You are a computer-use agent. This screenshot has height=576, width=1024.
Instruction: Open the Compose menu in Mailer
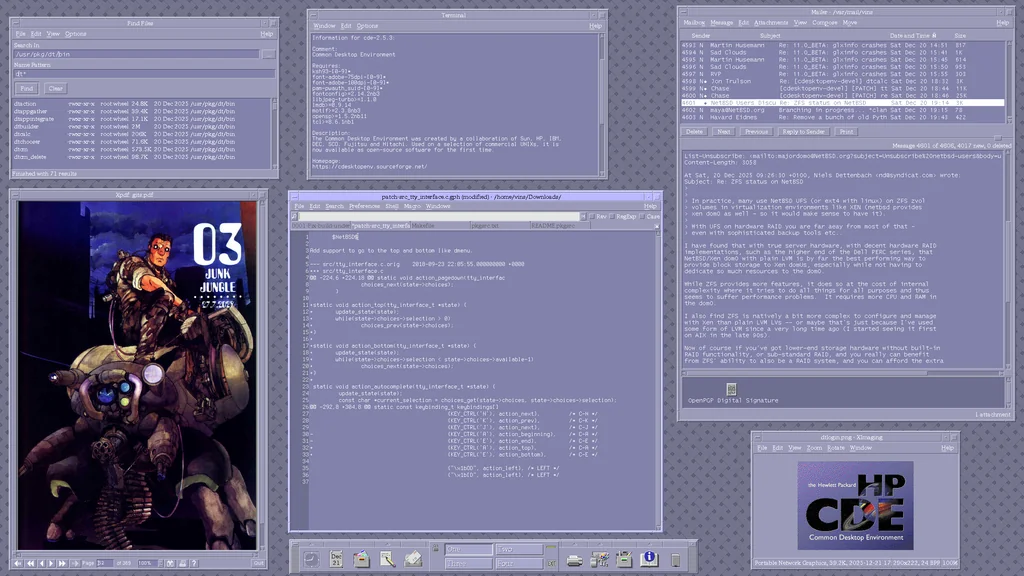click(824, 22)
